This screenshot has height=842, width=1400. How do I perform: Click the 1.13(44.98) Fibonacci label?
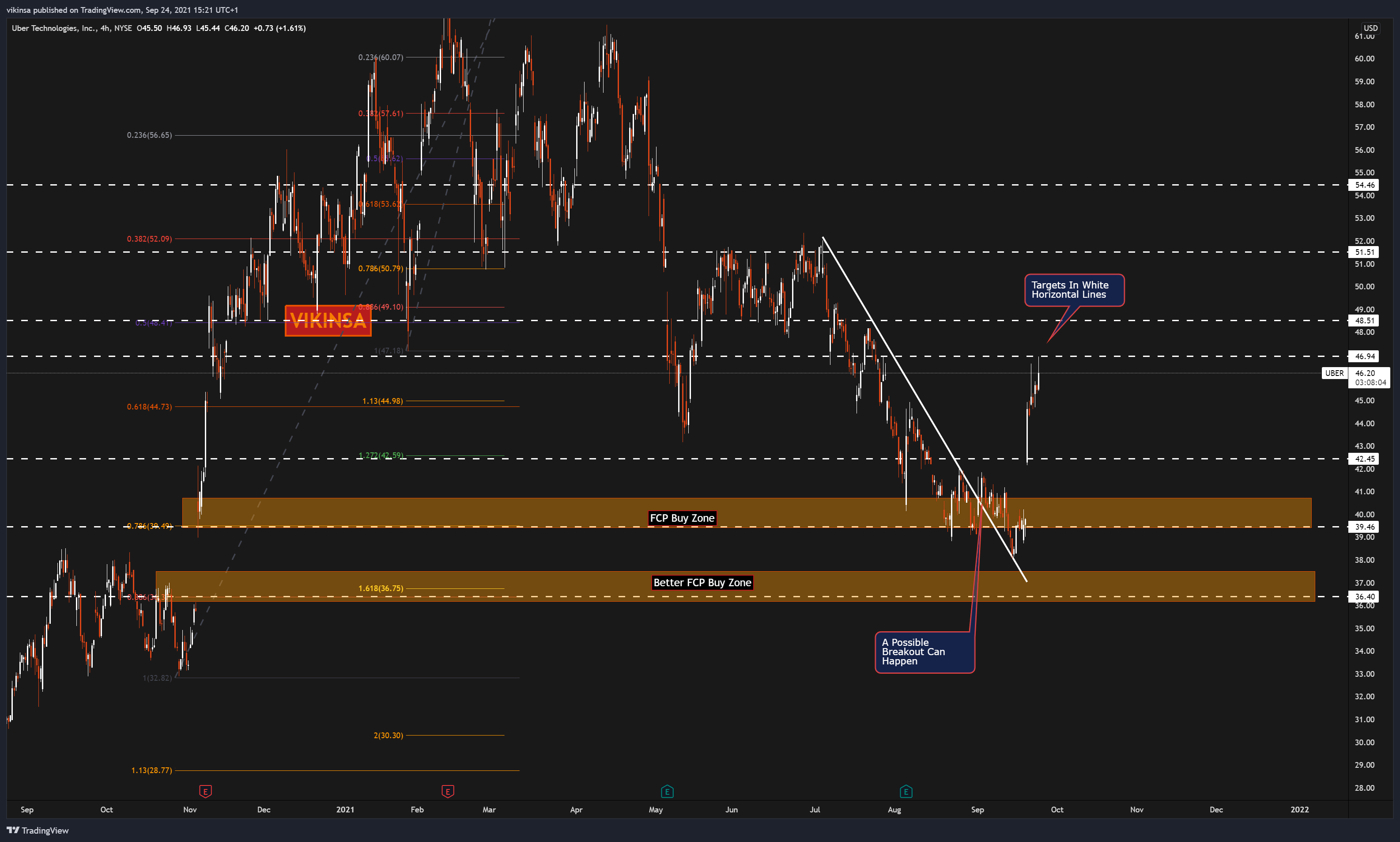[382, 401]
